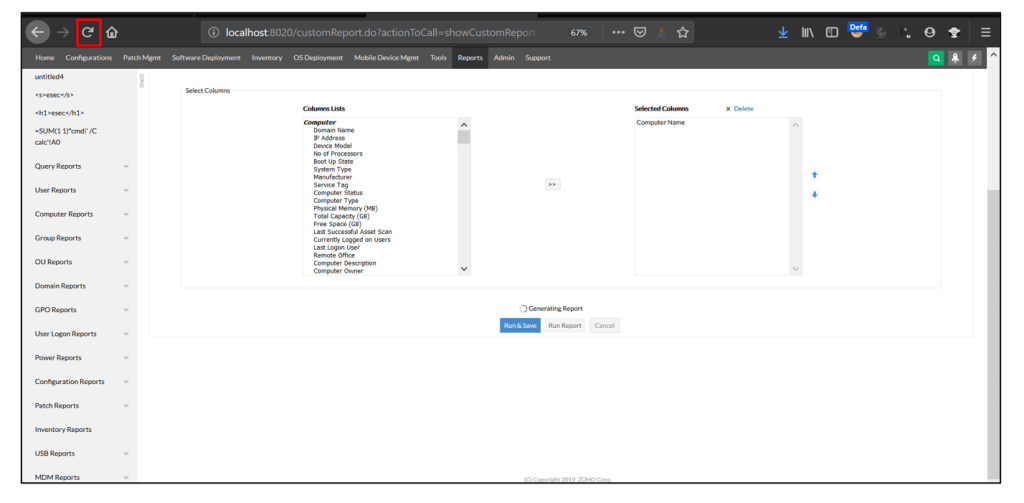Image resolution: width=1024 pixels, height=503 pixels.
Task: Click the incognito-style hat extension icon
Action: [x=954, y=32]
